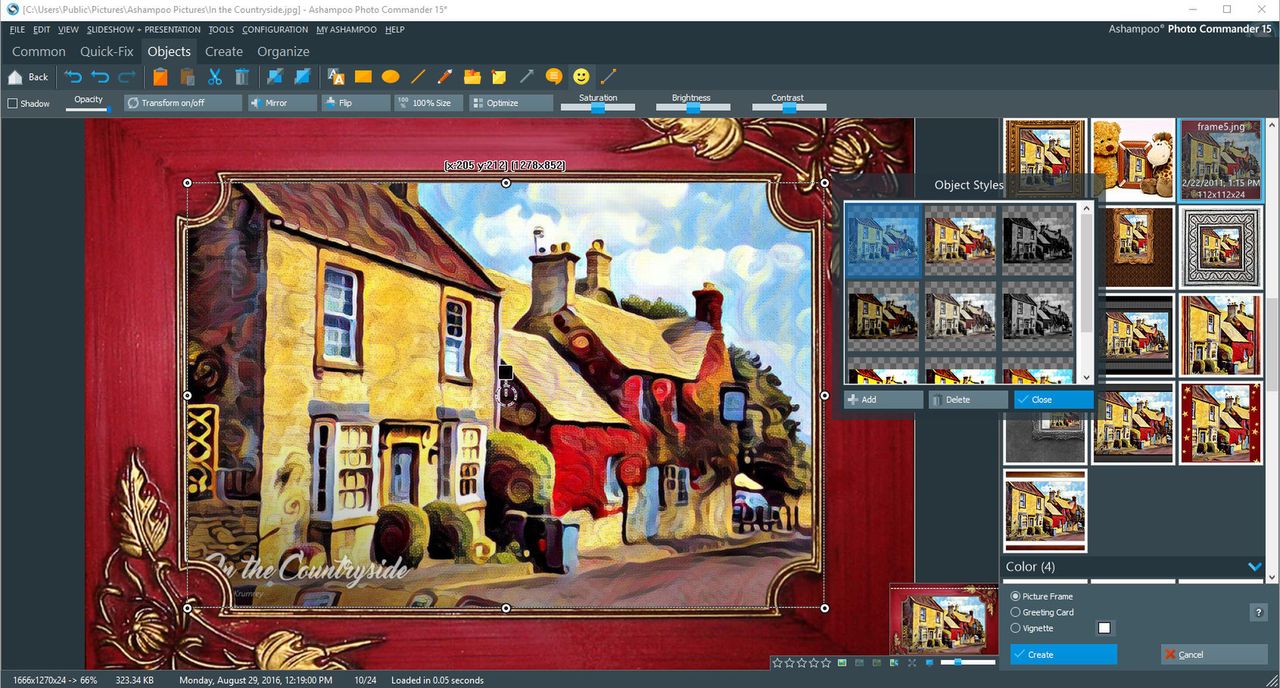Screen dimensions: 1280x688
Task: Collapse the Color (4) section chevron
Action: point(1254,566)
